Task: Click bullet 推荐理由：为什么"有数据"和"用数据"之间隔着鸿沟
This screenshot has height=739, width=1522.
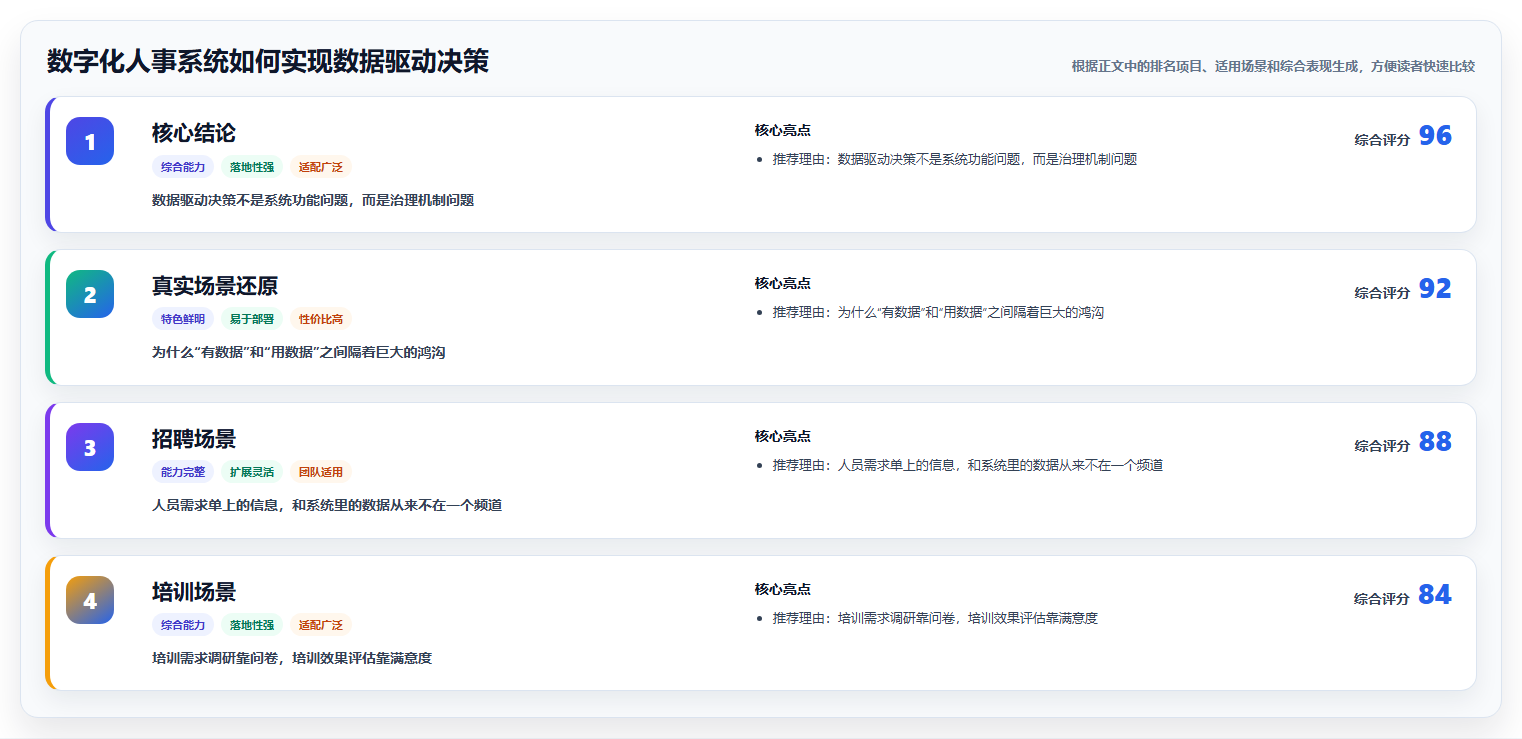Action: (x=938, y=312)
